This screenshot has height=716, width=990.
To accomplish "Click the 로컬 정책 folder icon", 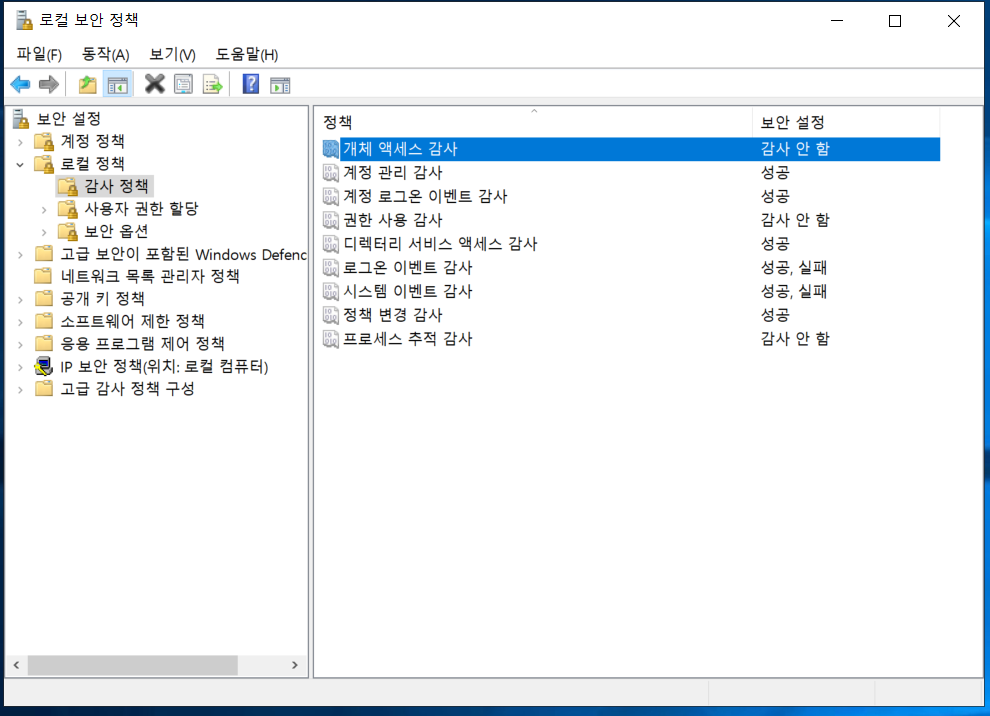I will coord(44,164).
